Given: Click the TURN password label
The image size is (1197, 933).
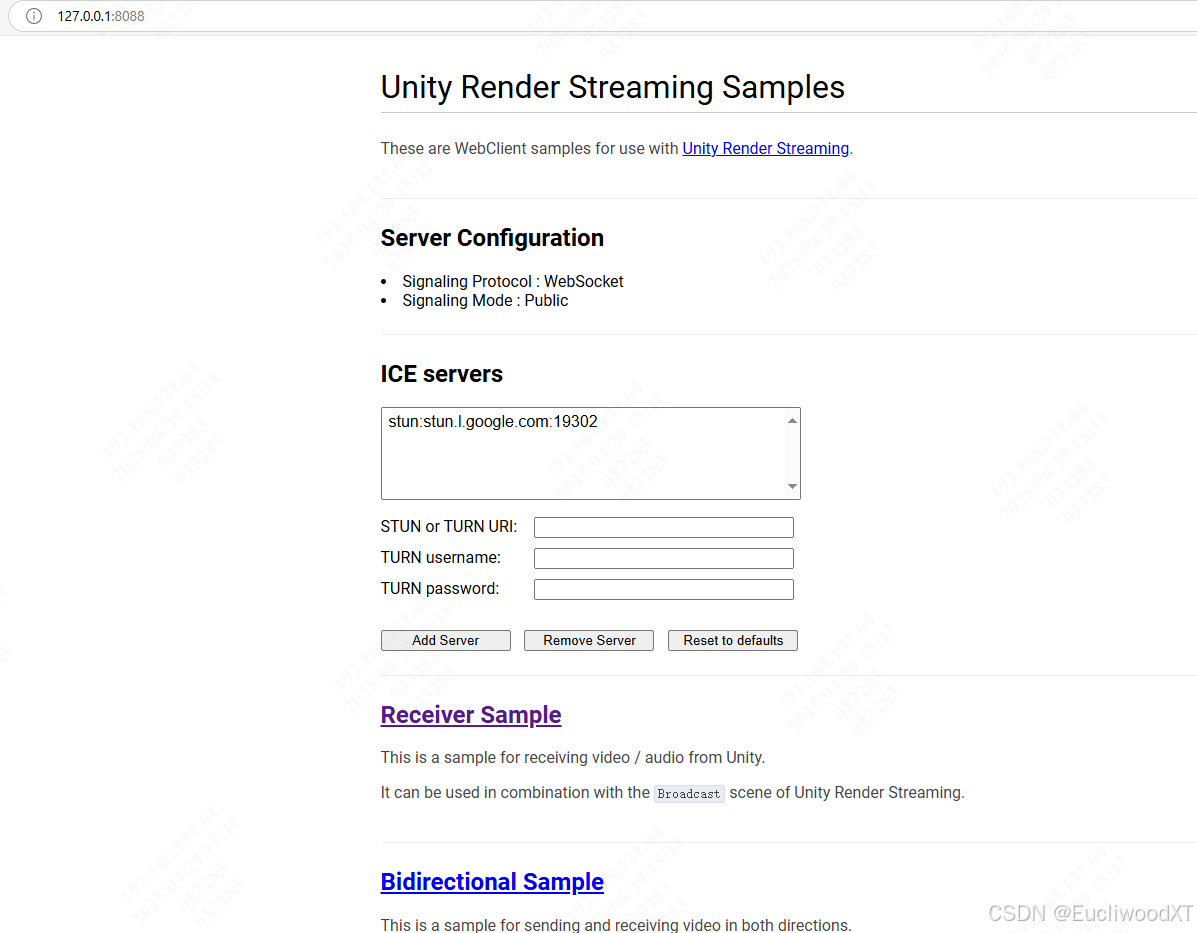Looking at the screenshot, I should (x=440, y=589).
